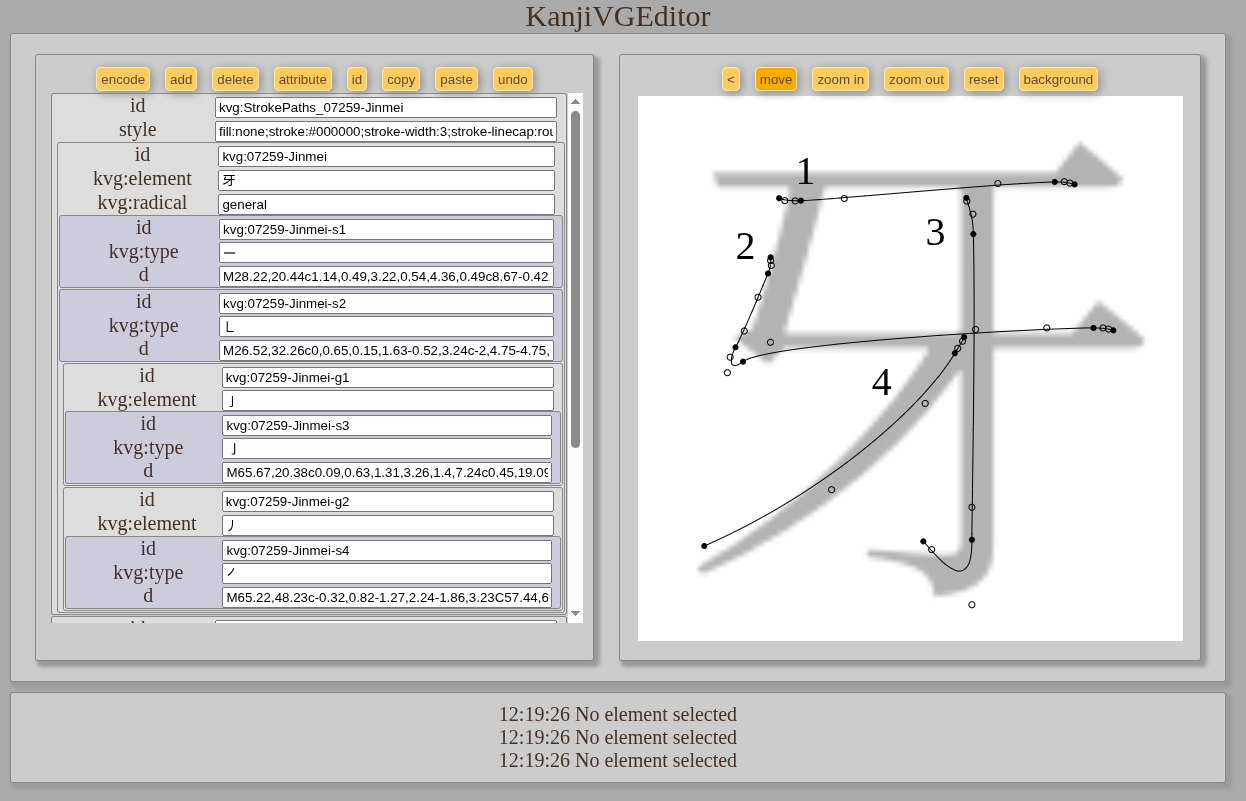1246x801 pixels.
Task: Copy the selected element
Action: point(401,79)
